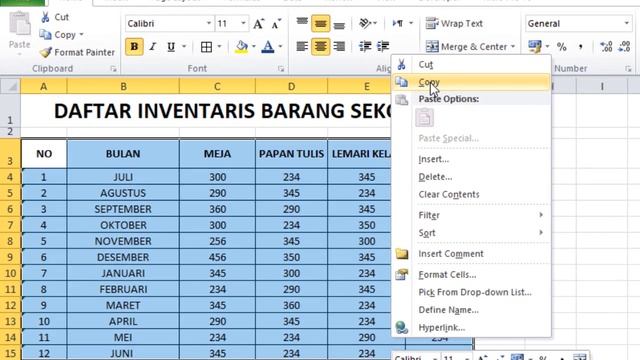This screenshot has height=360, width=640.
Task: Choose Insert... in the context menu
Action: (471, 159)
